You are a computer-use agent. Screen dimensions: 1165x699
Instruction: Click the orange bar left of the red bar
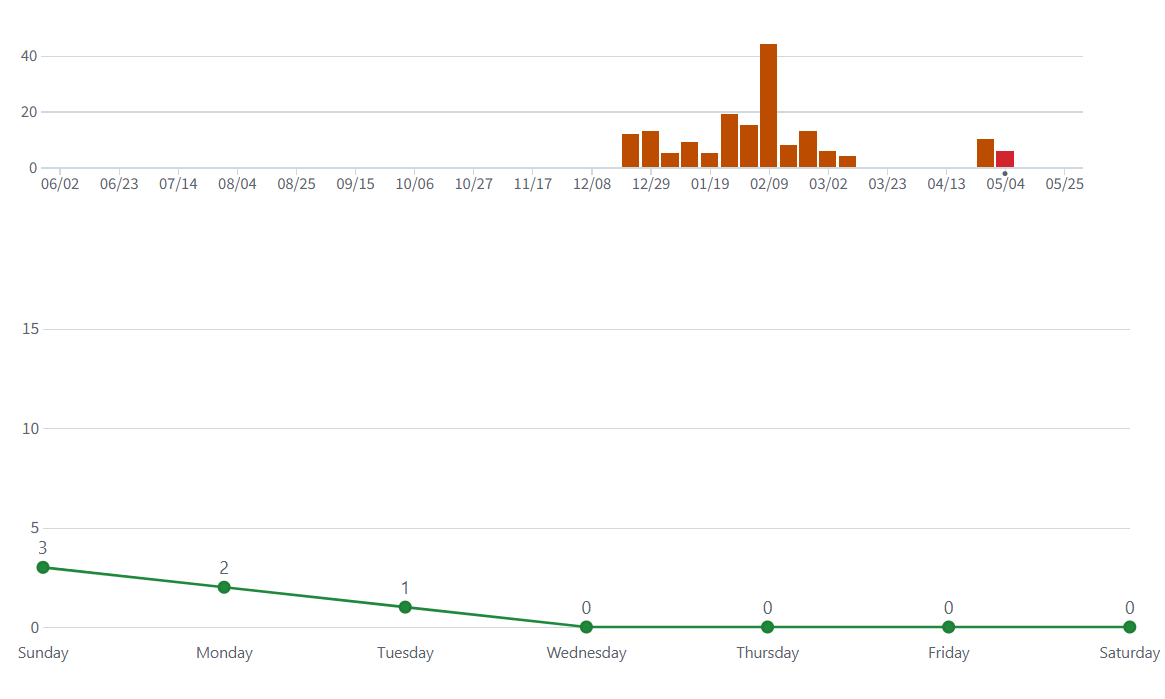tap(985, 153)
